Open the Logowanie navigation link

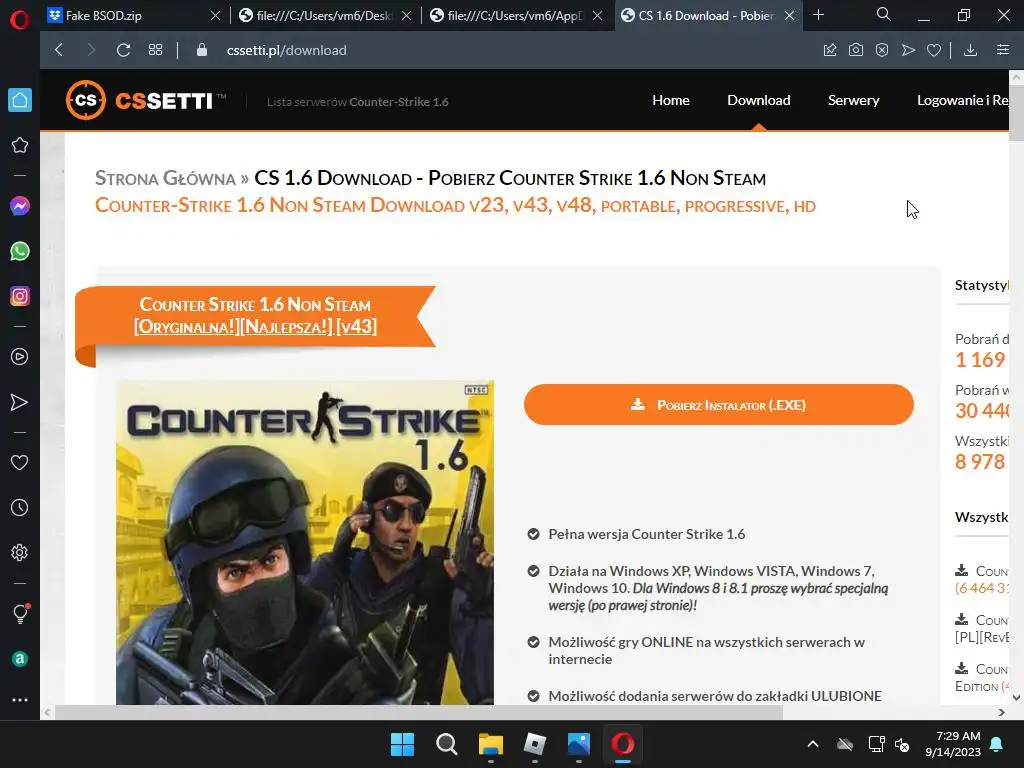(x=963, y=100)
